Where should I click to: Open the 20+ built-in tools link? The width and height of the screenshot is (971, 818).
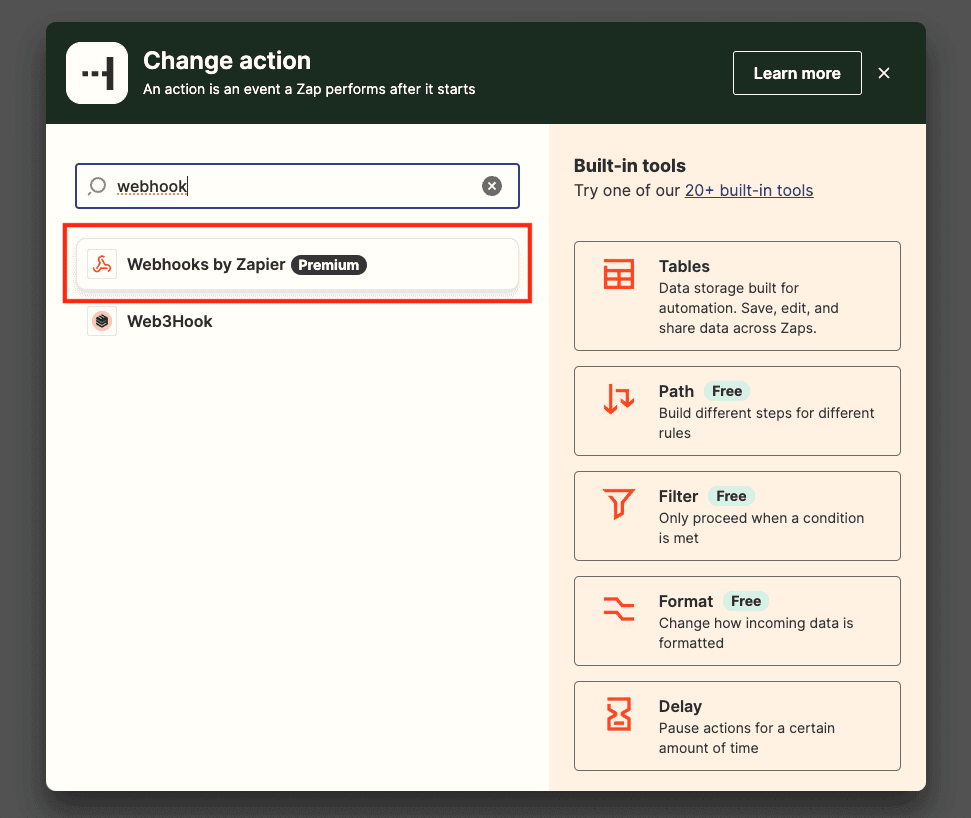point(749,191)
